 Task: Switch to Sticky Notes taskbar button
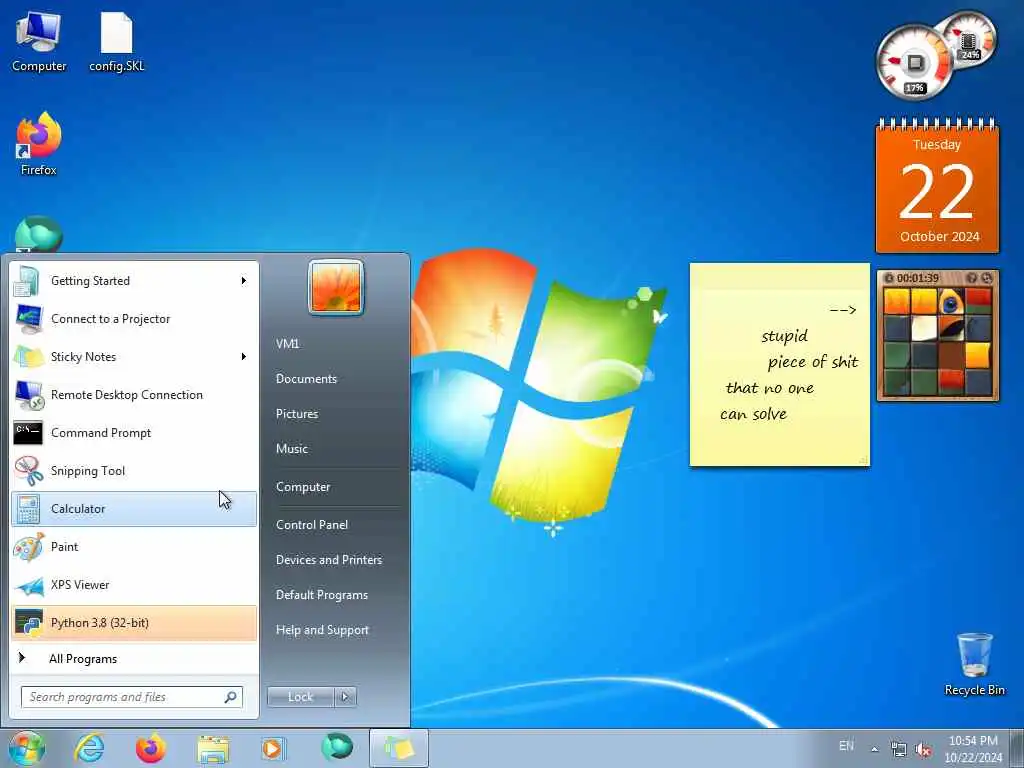pos(399,748)
